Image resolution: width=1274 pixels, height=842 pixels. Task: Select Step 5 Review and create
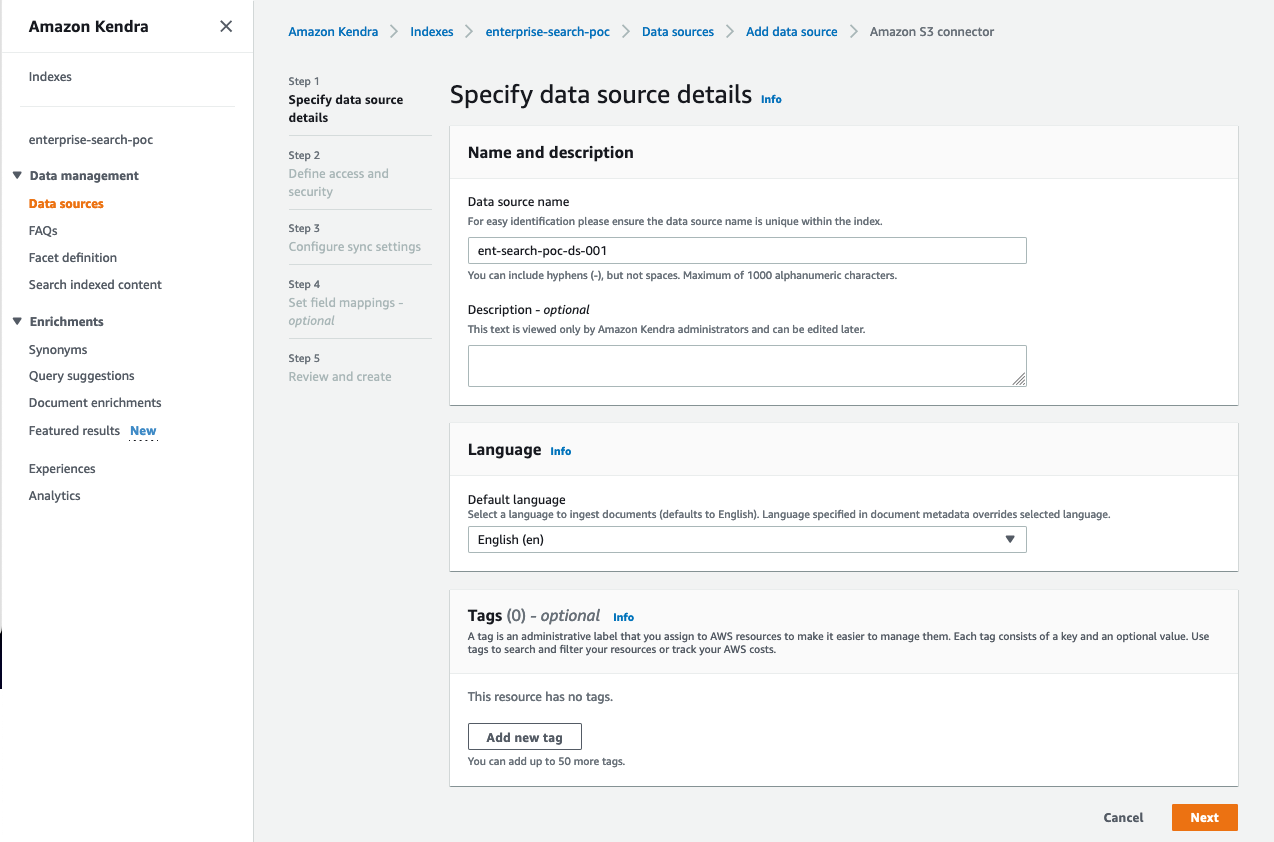pyautogui.click(x=340, y=377)
